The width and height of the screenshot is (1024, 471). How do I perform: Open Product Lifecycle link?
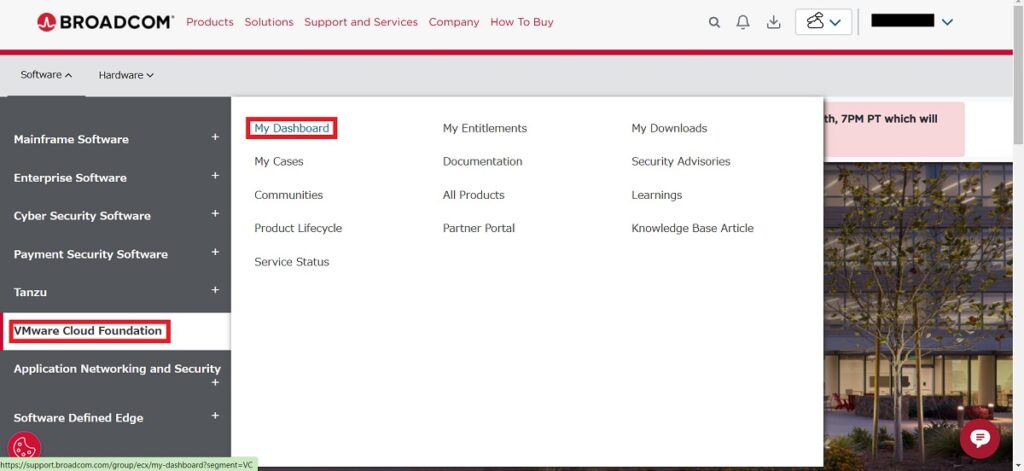298,228
